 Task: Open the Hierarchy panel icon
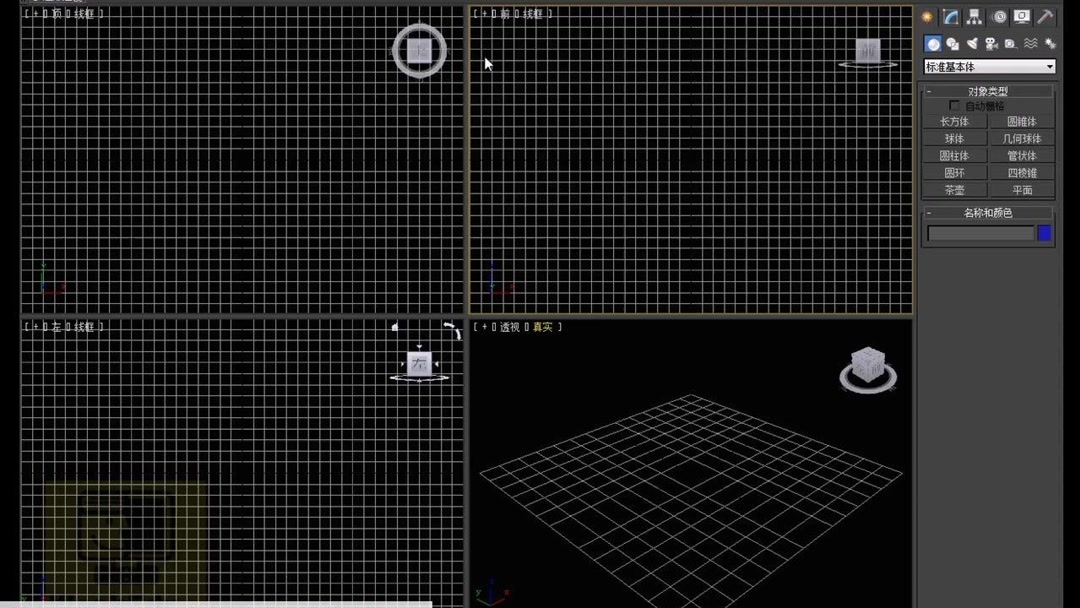(973, 16)
